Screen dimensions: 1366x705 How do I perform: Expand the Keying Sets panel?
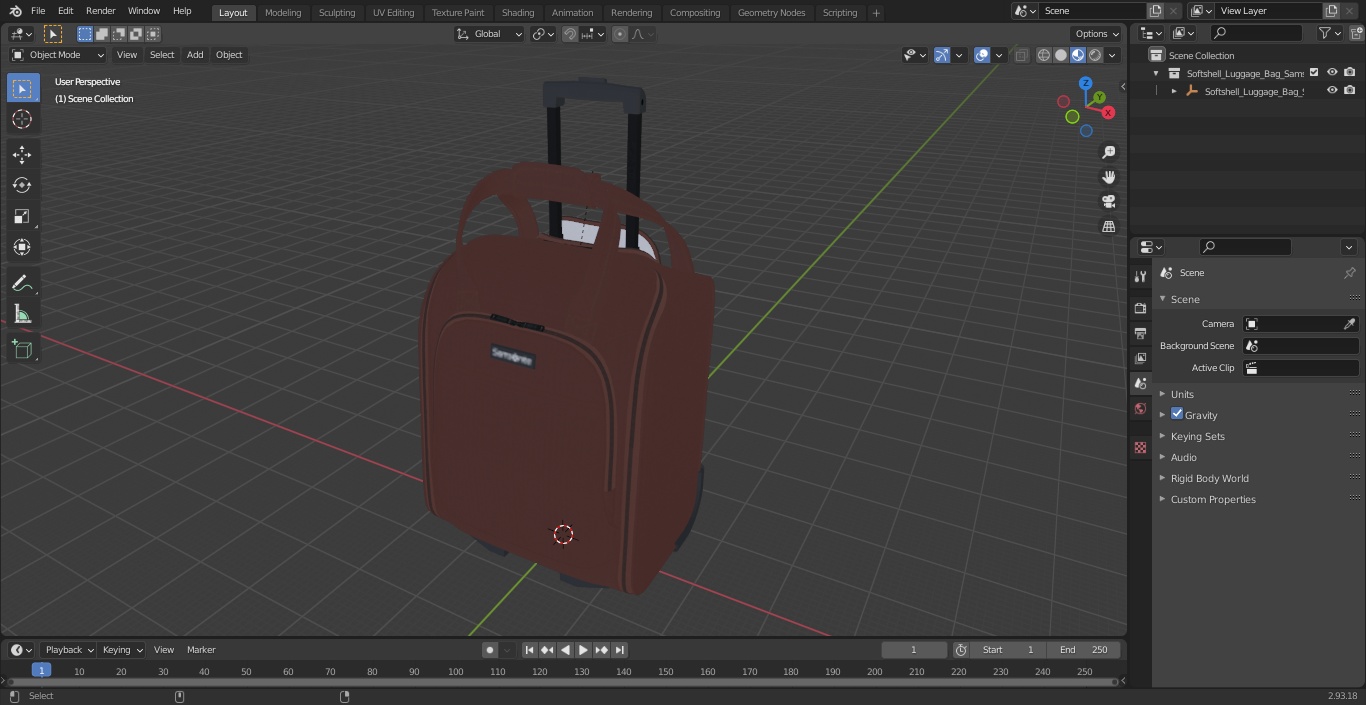coord(1197,436)
